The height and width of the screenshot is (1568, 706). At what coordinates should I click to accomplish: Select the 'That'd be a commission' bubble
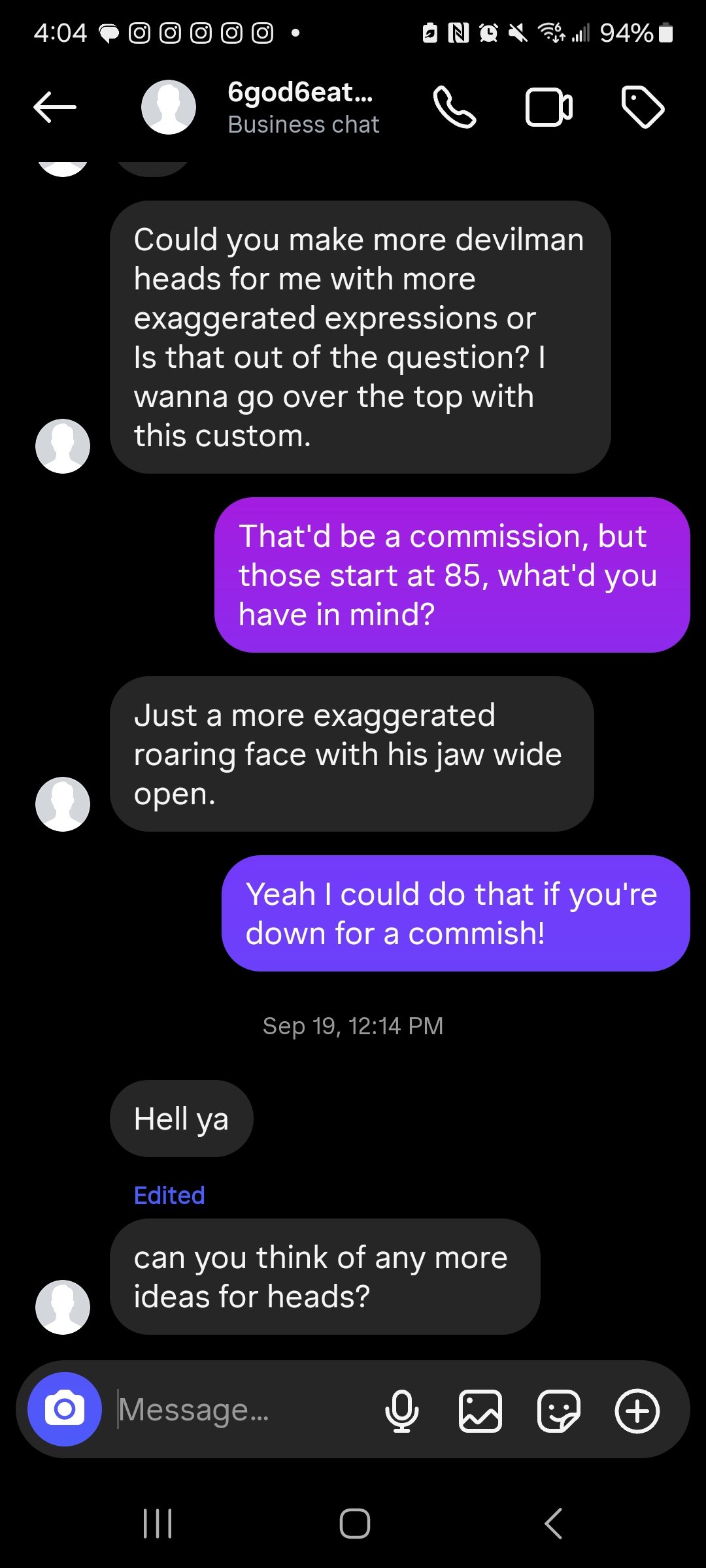coord(452,575)
